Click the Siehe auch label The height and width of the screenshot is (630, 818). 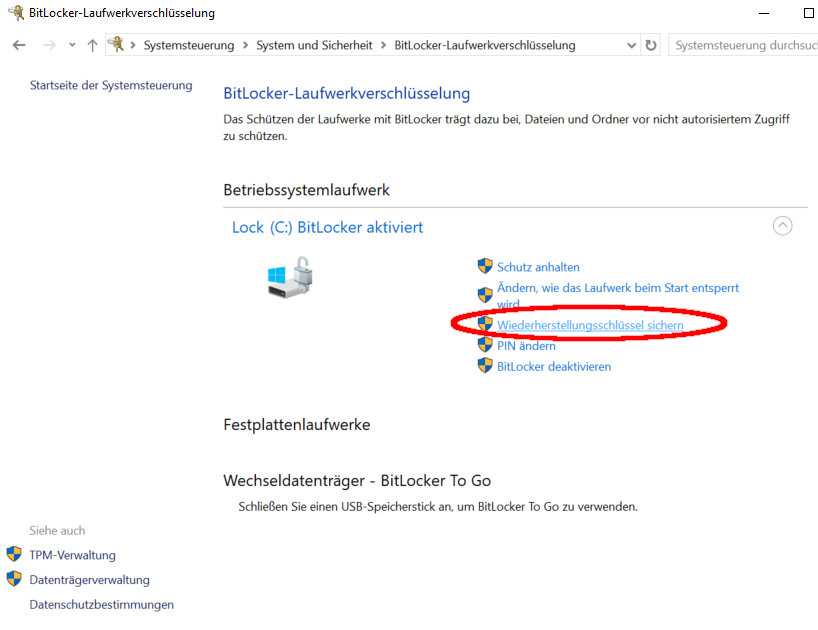(57, 530)
